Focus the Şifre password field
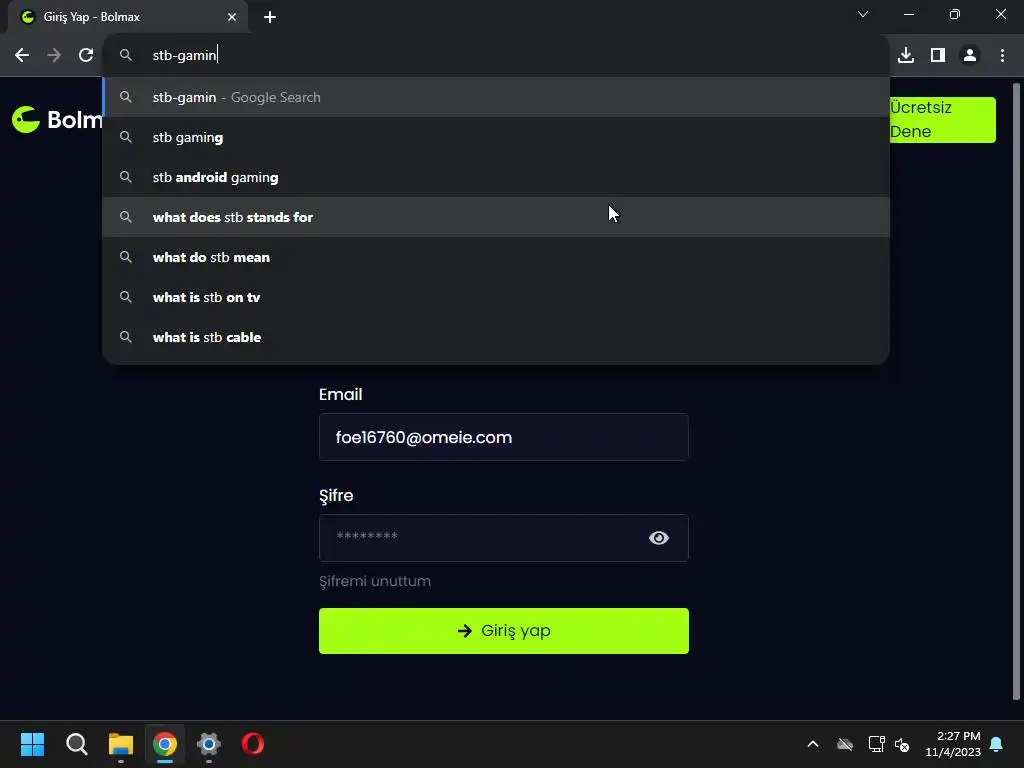This screenshot has height=768, width=1024. click(x=504, y=537)
